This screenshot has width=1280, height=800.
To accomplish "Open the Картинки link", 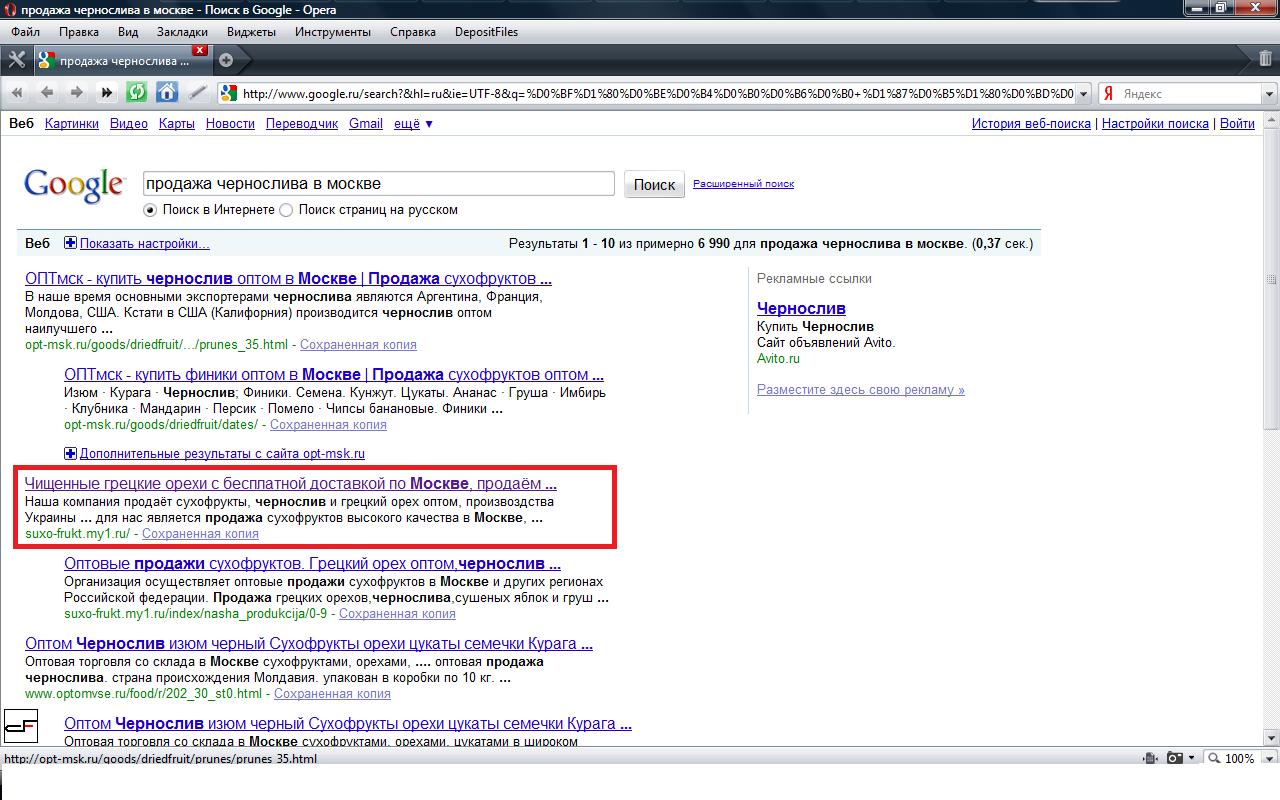I will point(72,124).
